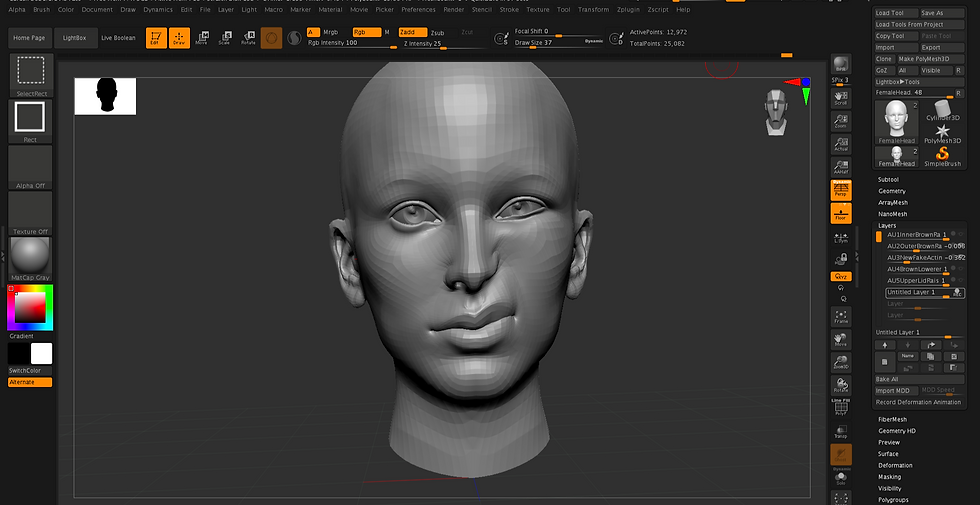This screenshot has height=505, width=980.
Task: Open the Zplugin menu
Action: 628,9
